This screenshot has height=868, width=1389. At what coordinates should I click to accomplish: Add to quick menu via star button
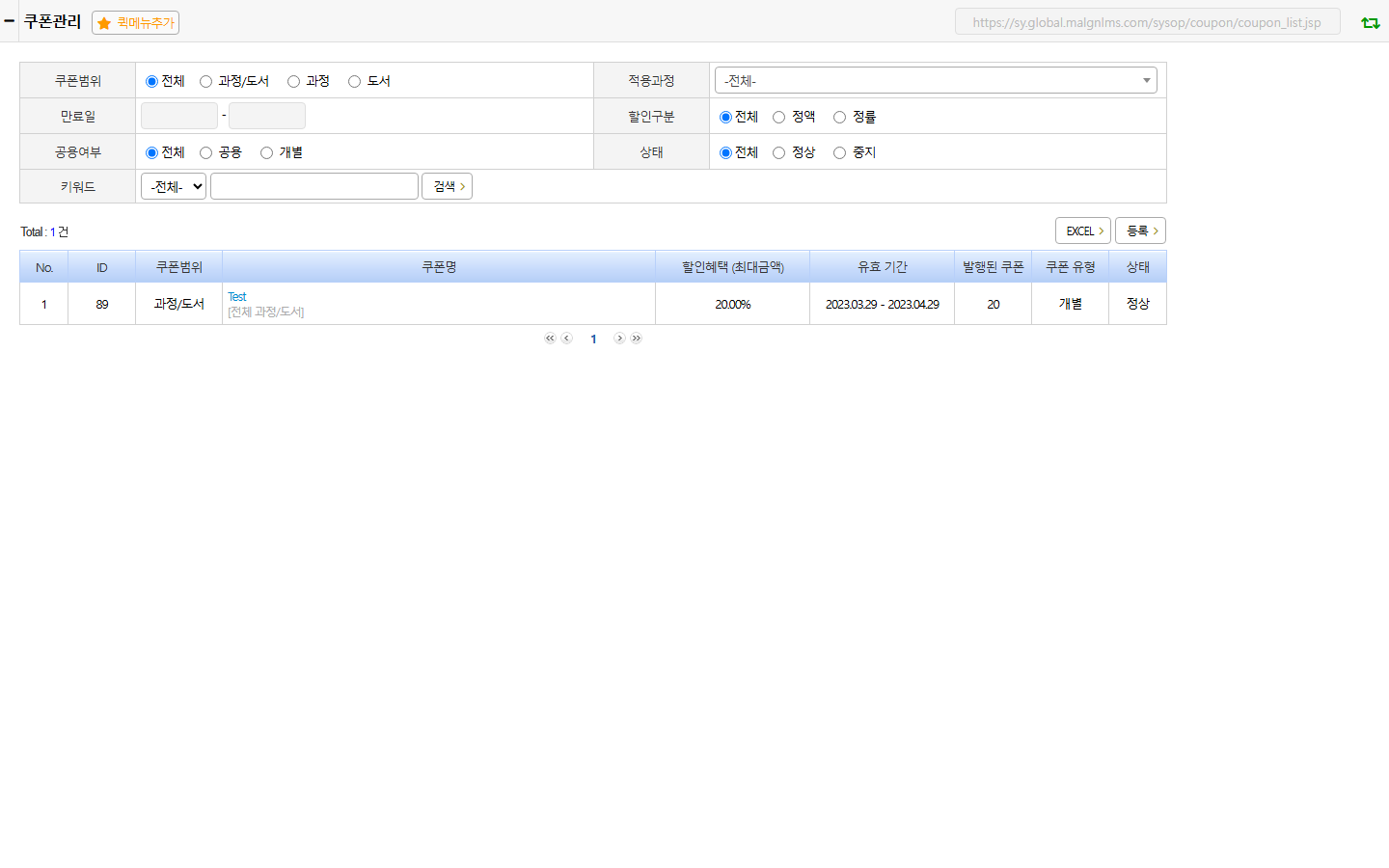(136, 22)
